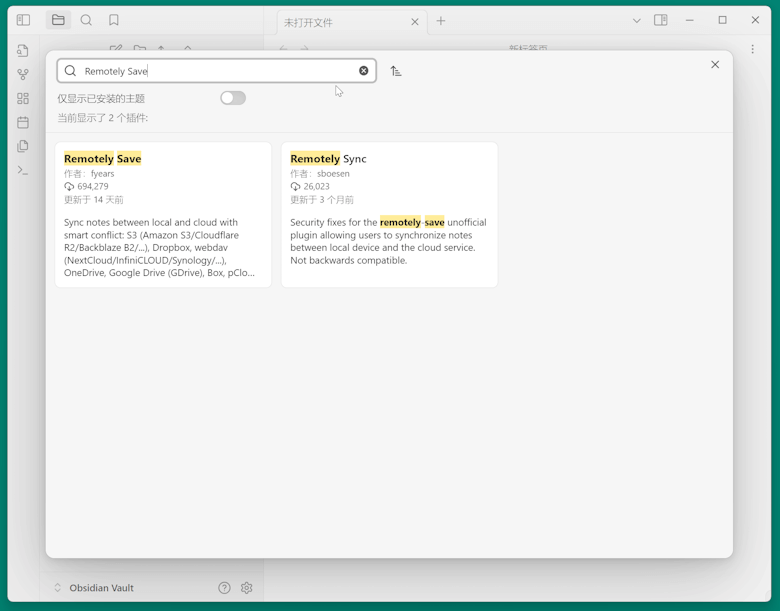The image size is (780, 611).
Task: Clear the Remotely Save search text
Action: pyautogui.click(x=364, y=71)
